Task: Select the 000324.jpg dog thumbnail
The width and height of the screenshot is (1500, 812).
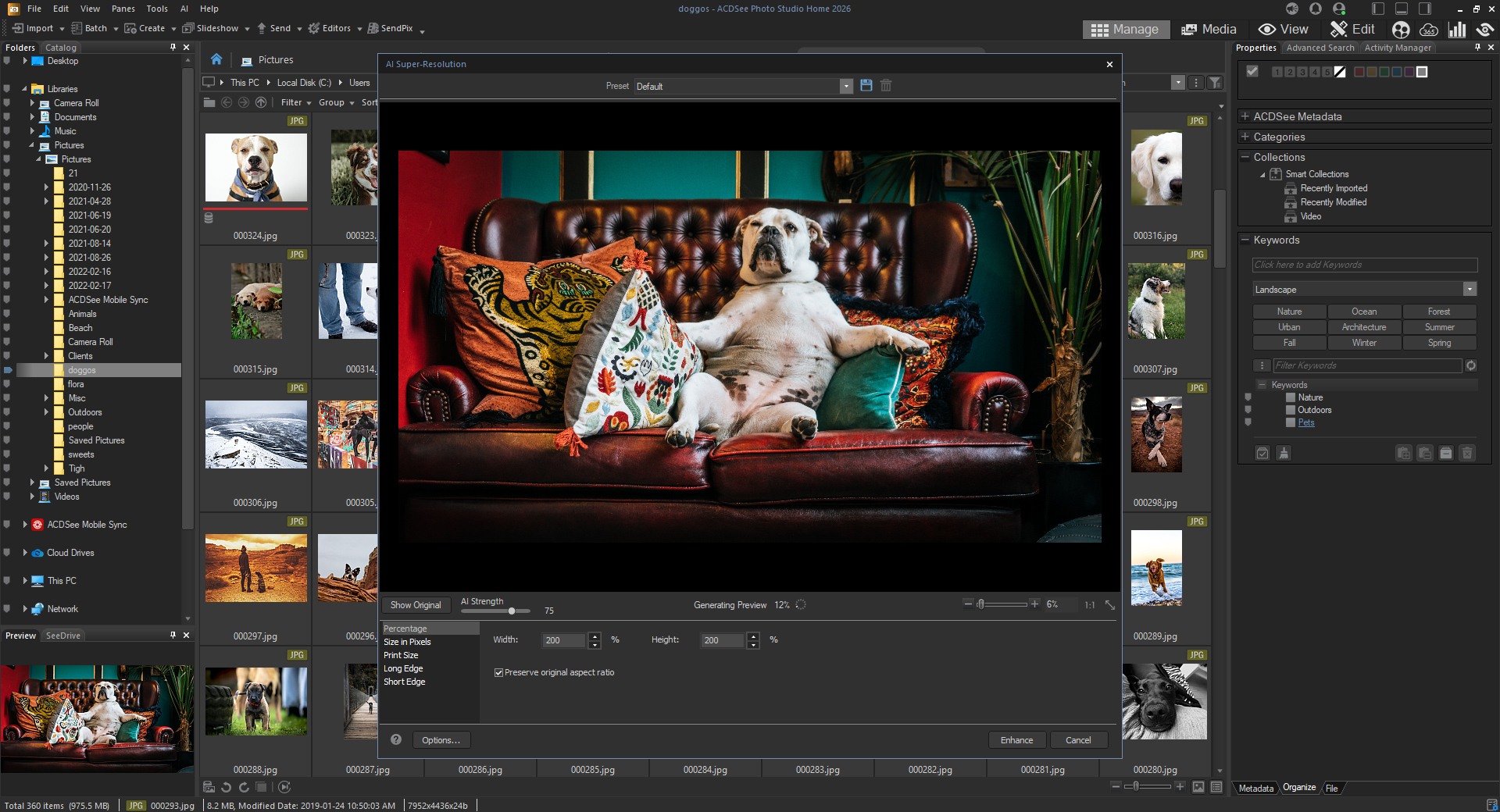Action: click(x=256, y=168)
